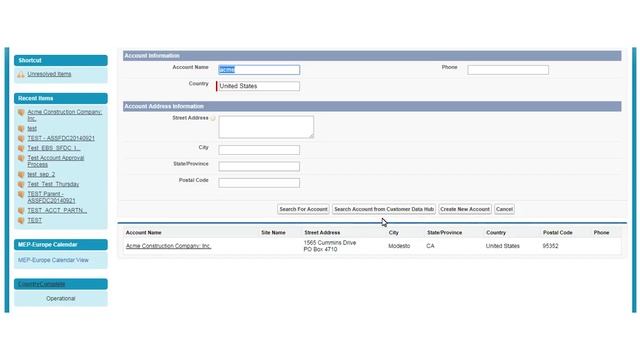Screen dimensions: 640x360
Task: Click the icon beside Test_EBS_SFDC_I...
Action: point(21,148)
